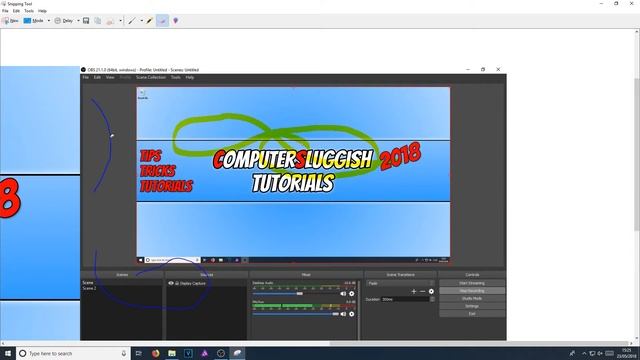Click the taskbar clock and date

coord(626,353)
